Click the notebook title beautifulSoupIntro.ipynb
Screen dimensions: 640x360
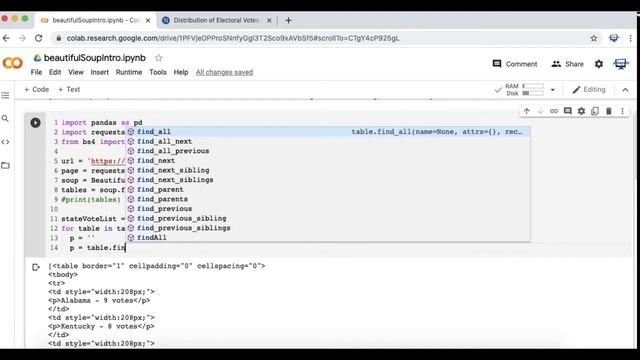click(95, 58)
